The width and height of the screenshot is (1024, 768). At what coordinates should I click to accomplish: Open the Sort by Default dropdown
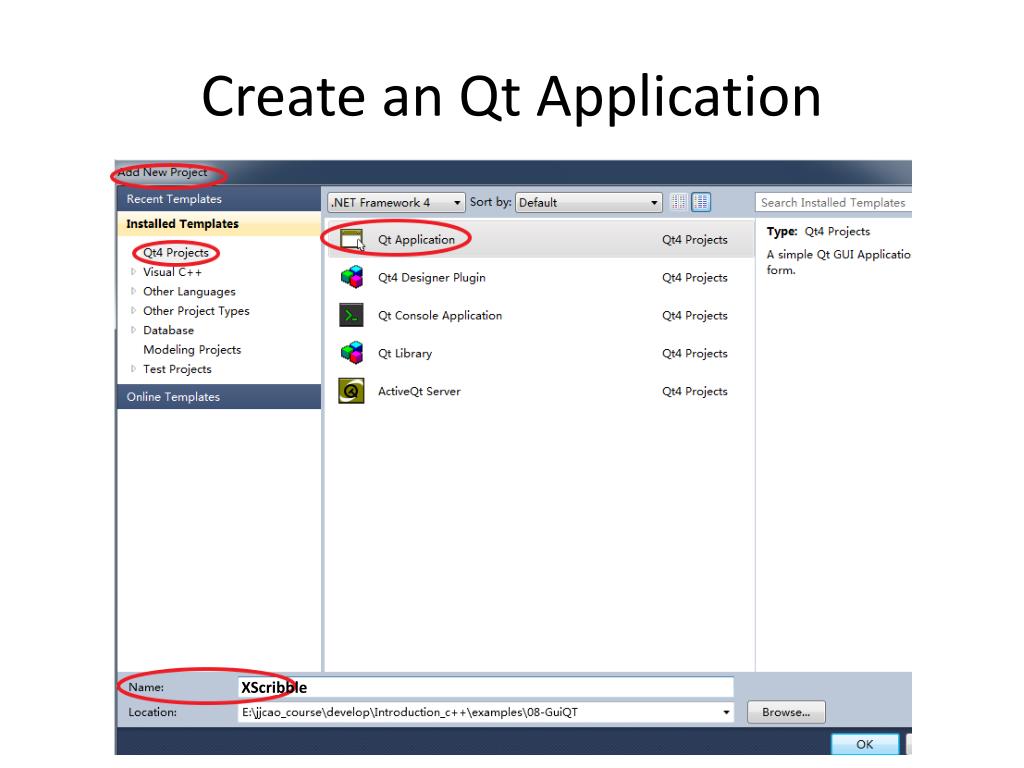tap(588, 202)
